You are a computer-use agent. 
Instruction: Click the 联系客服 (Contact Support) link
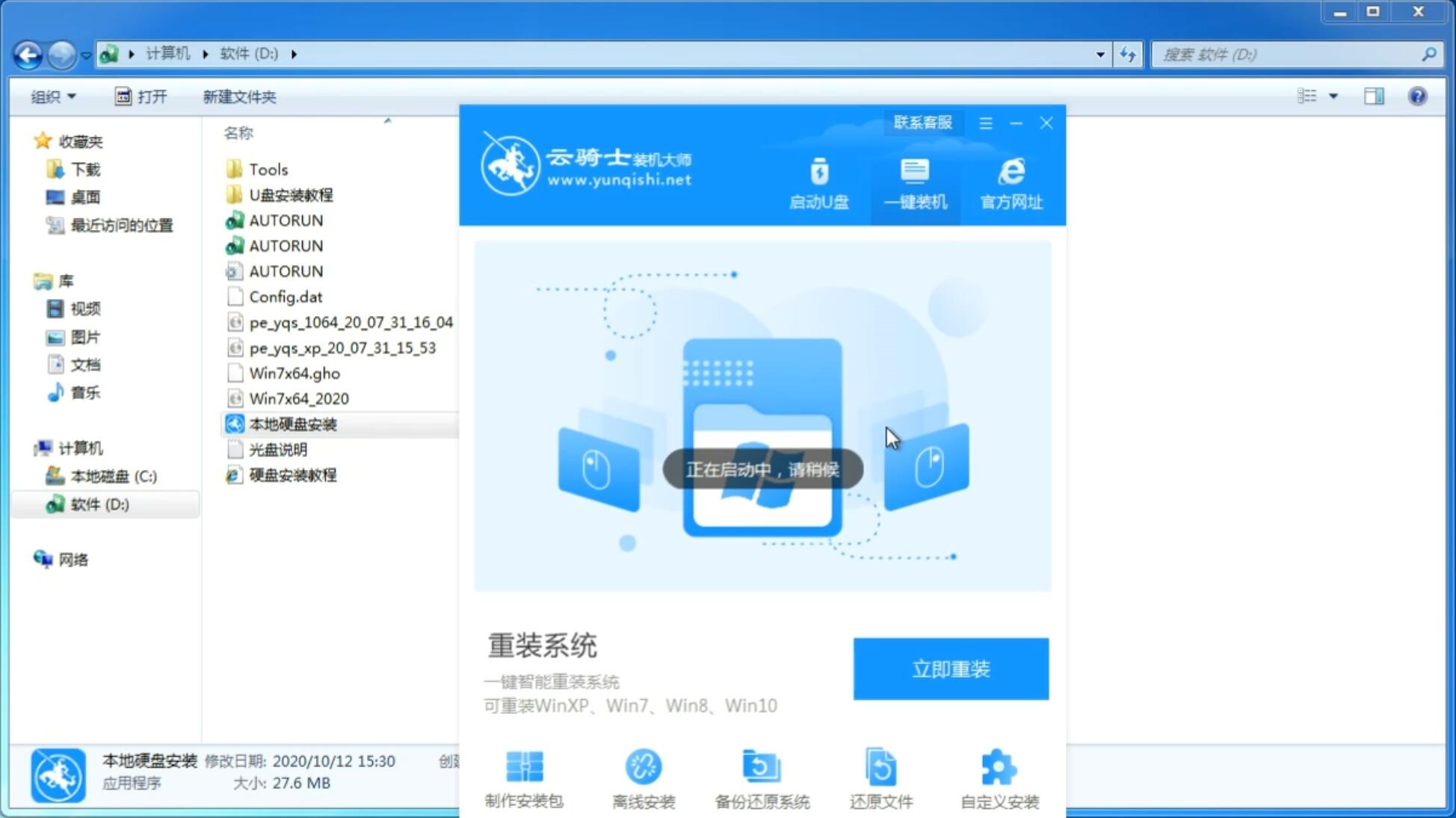921,122
